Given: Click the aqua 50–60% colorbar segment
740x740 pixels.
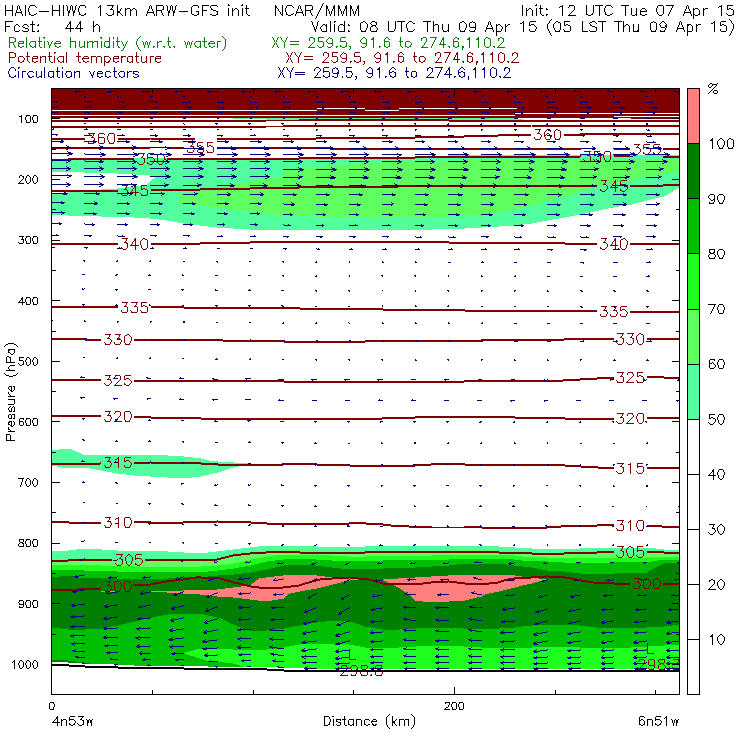Looking at the screenshot, I should click(x=693, y=392).
